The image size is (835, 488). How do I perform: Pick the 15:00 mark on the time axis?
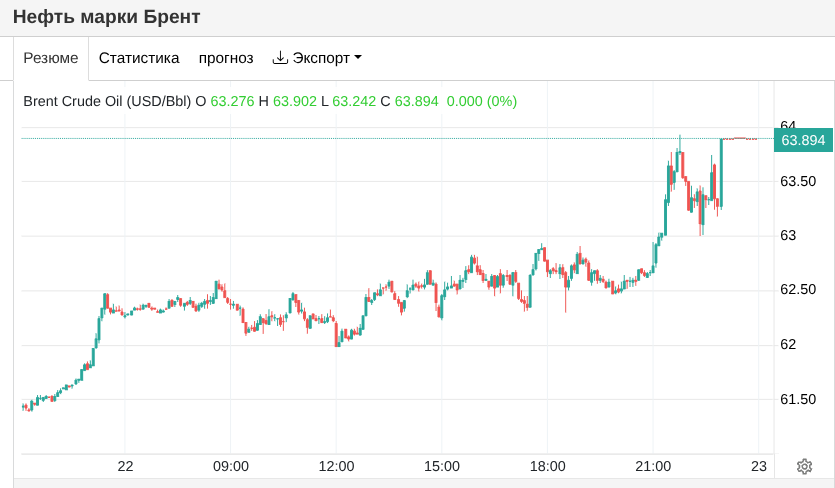coord(442,466)
